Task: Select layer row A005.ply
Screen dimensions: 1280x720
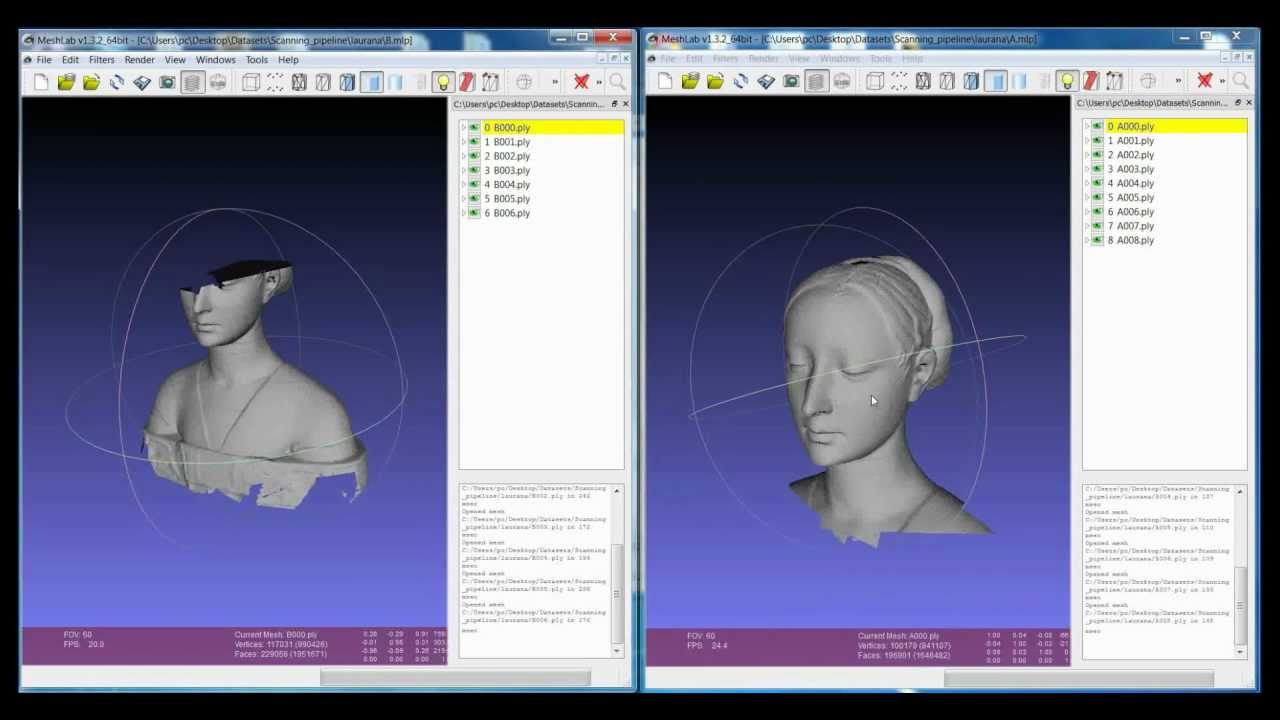Action: [1165, 198]
